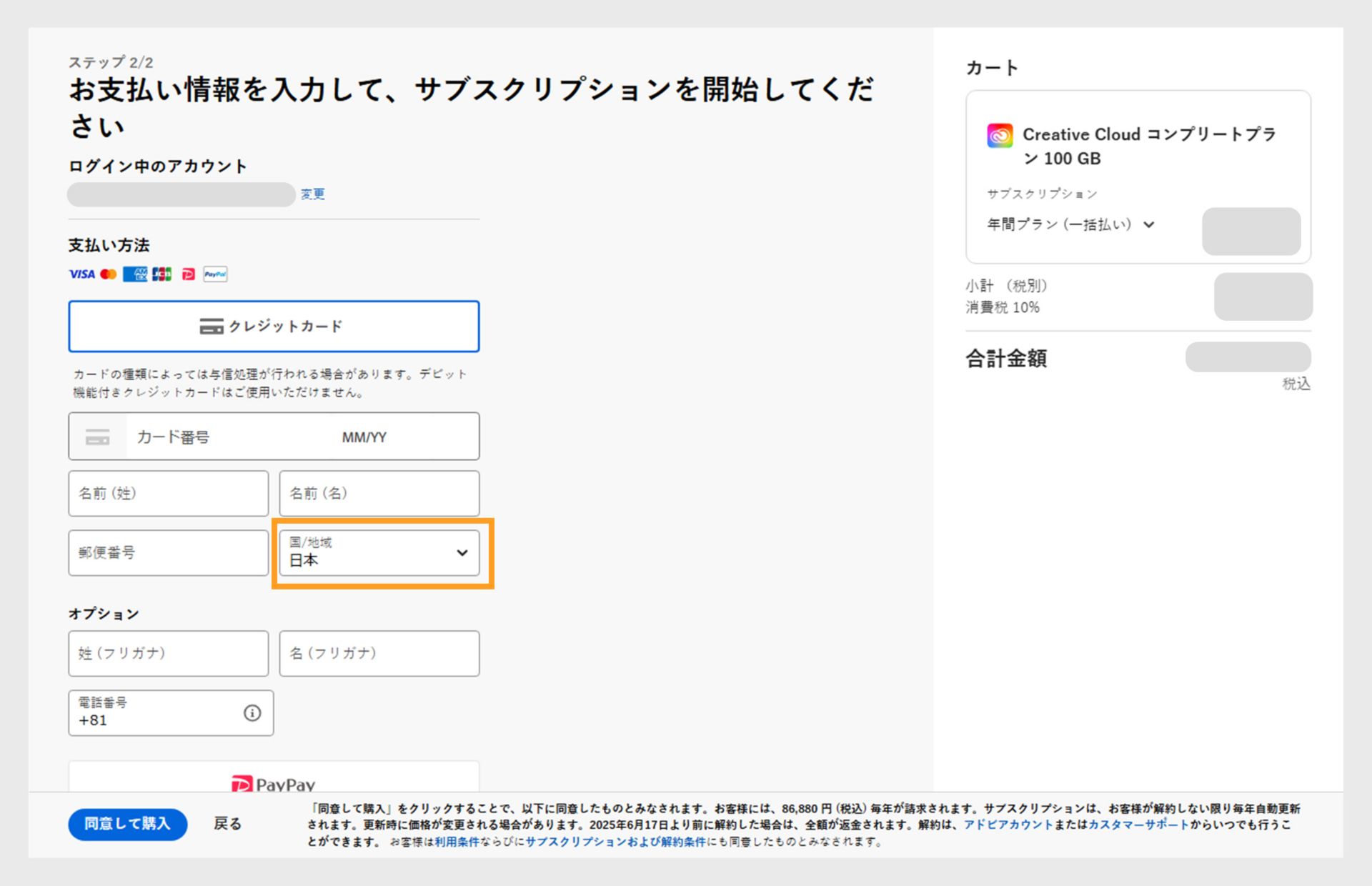Click the American Express logo icon
The width and height of the screenshot is (1372, 886).
(134, 274)
